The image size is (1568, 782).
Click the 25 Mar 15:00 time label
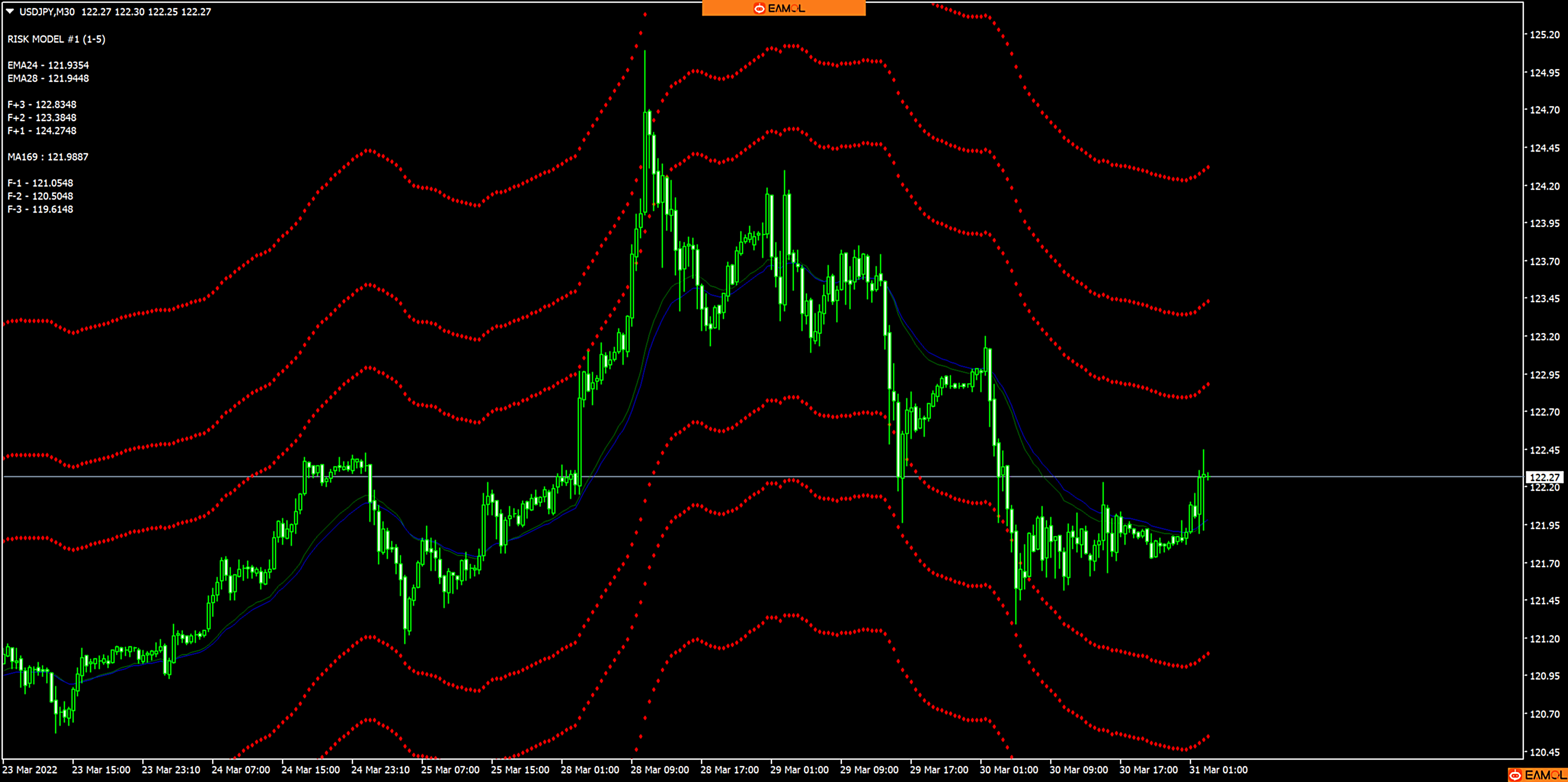pos(520,770)
